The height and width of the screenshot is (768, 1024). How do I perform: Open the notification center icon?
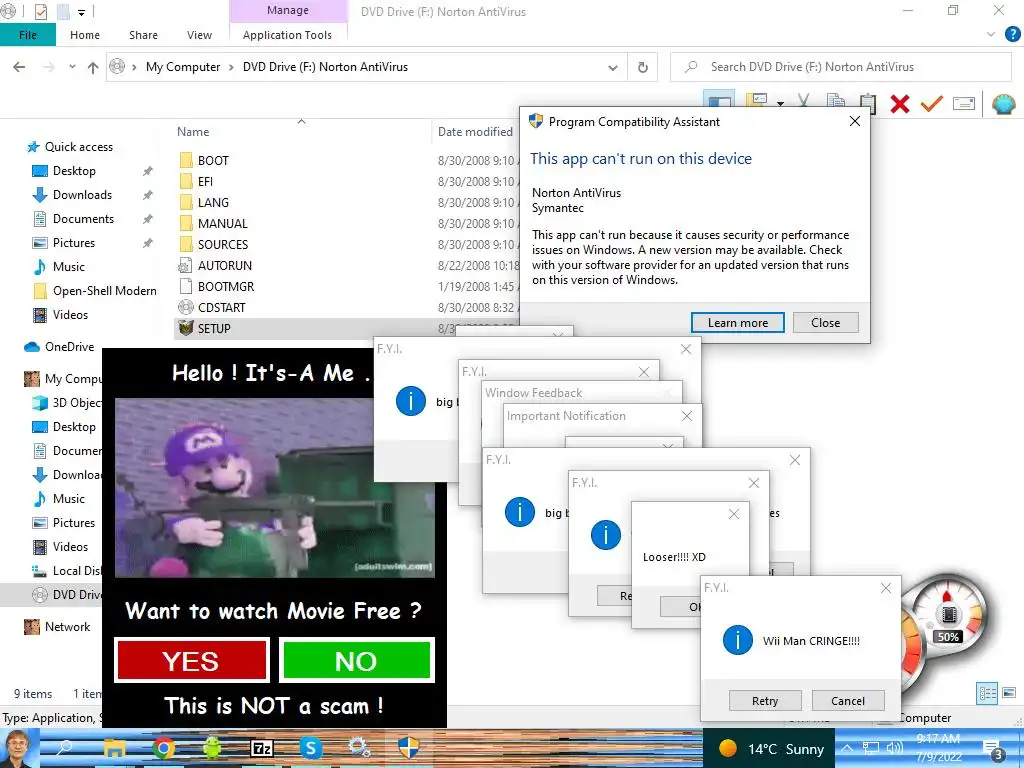[x=992, y=749]
